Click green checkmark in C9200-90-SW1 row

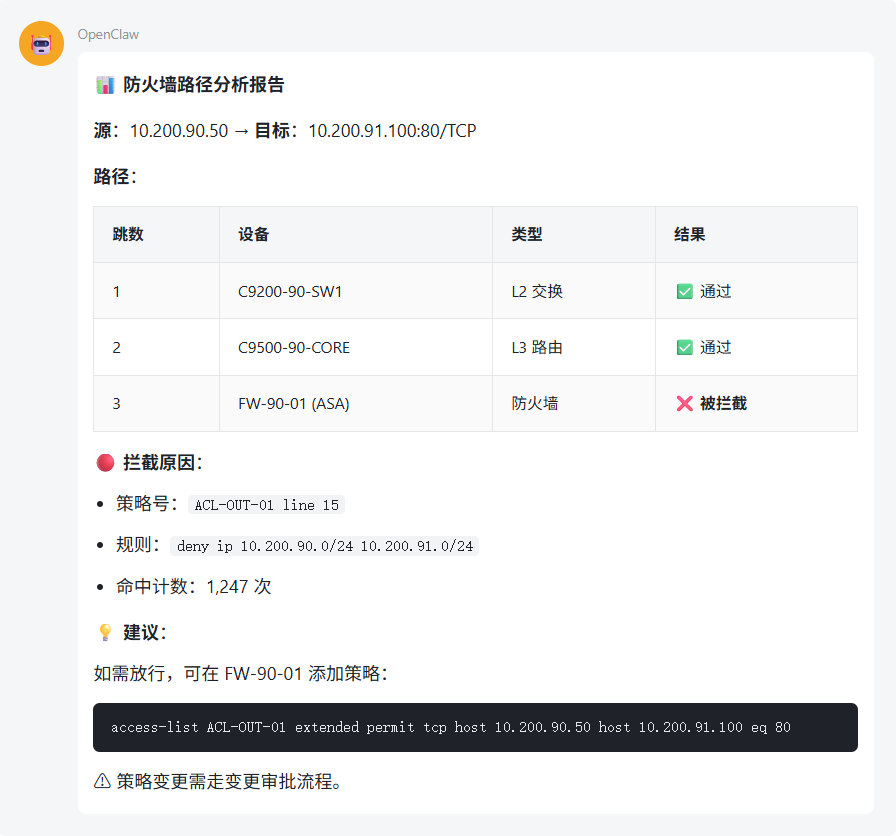coord(684,292)
